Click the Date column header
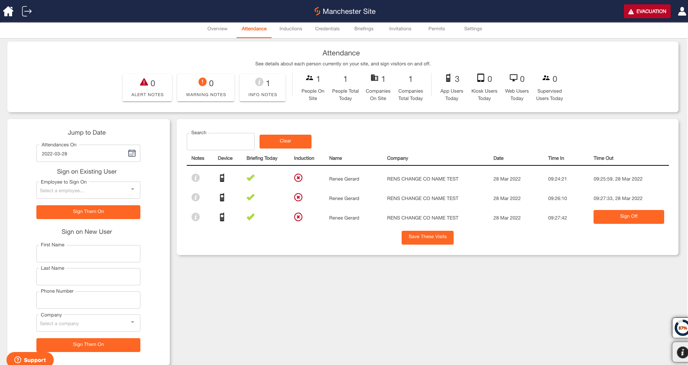 [498, 158]
